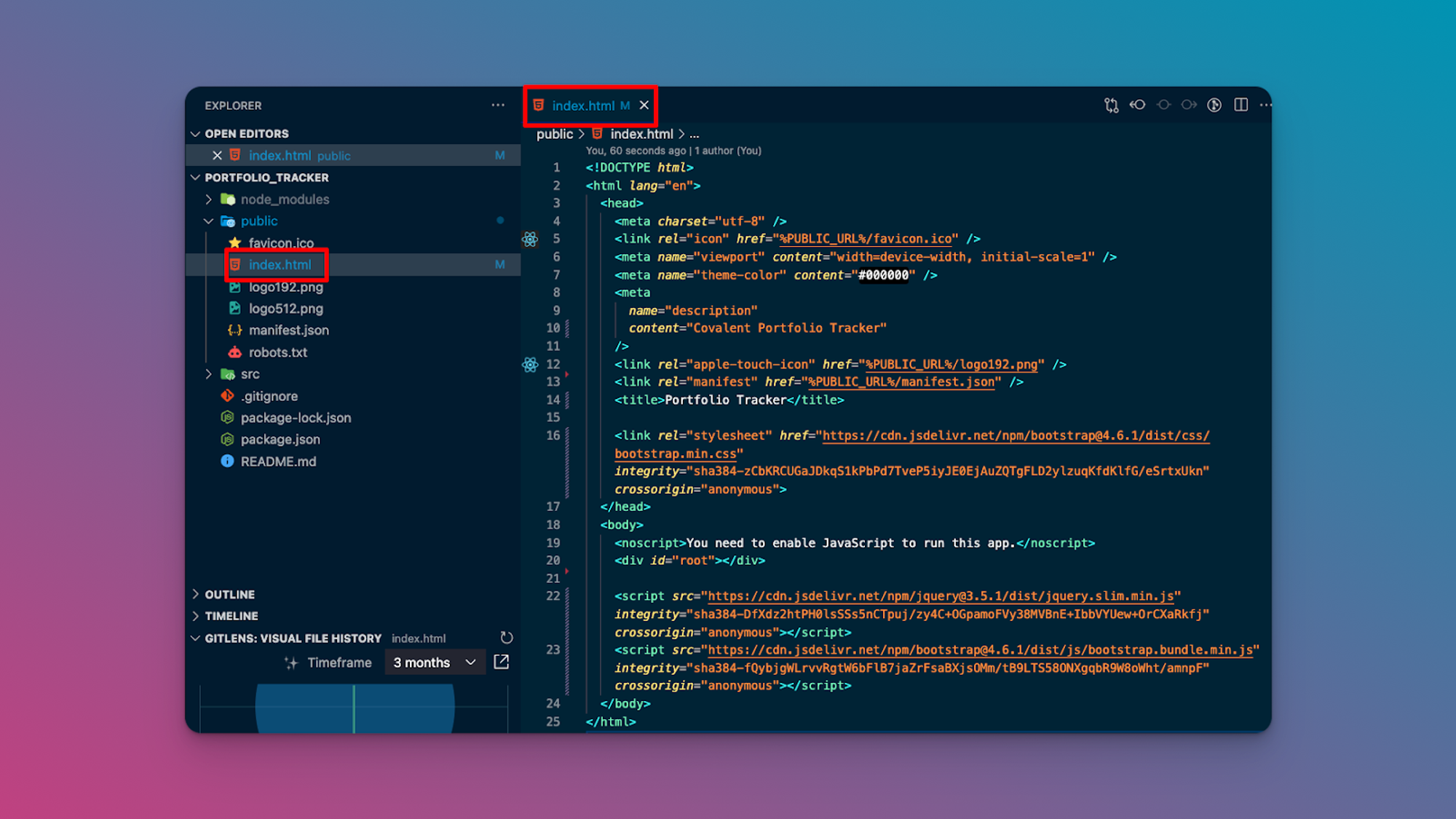1456x819 pixels.
Task: Expand the node_modules folder
Action: [209, 199]
